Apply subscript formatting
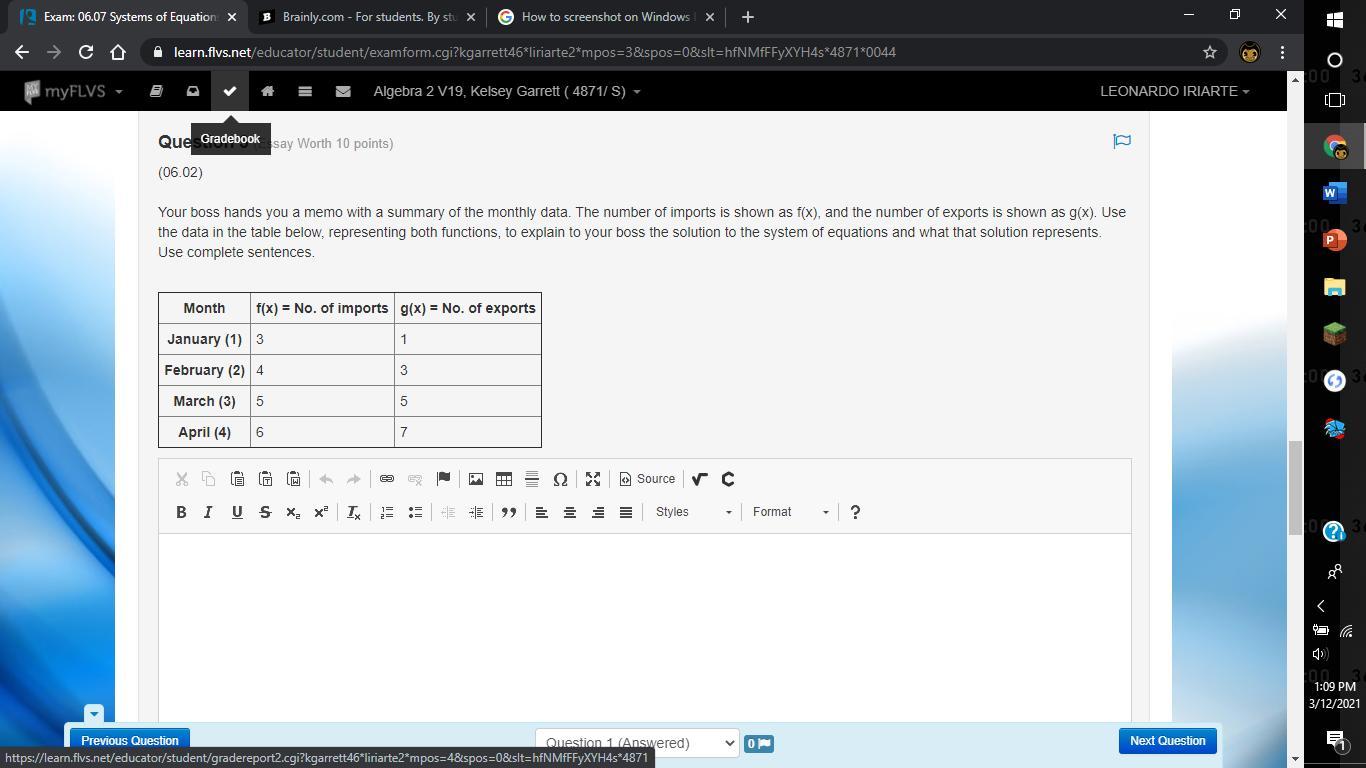This screenshot has height=768, width=1366. (293, 512)
